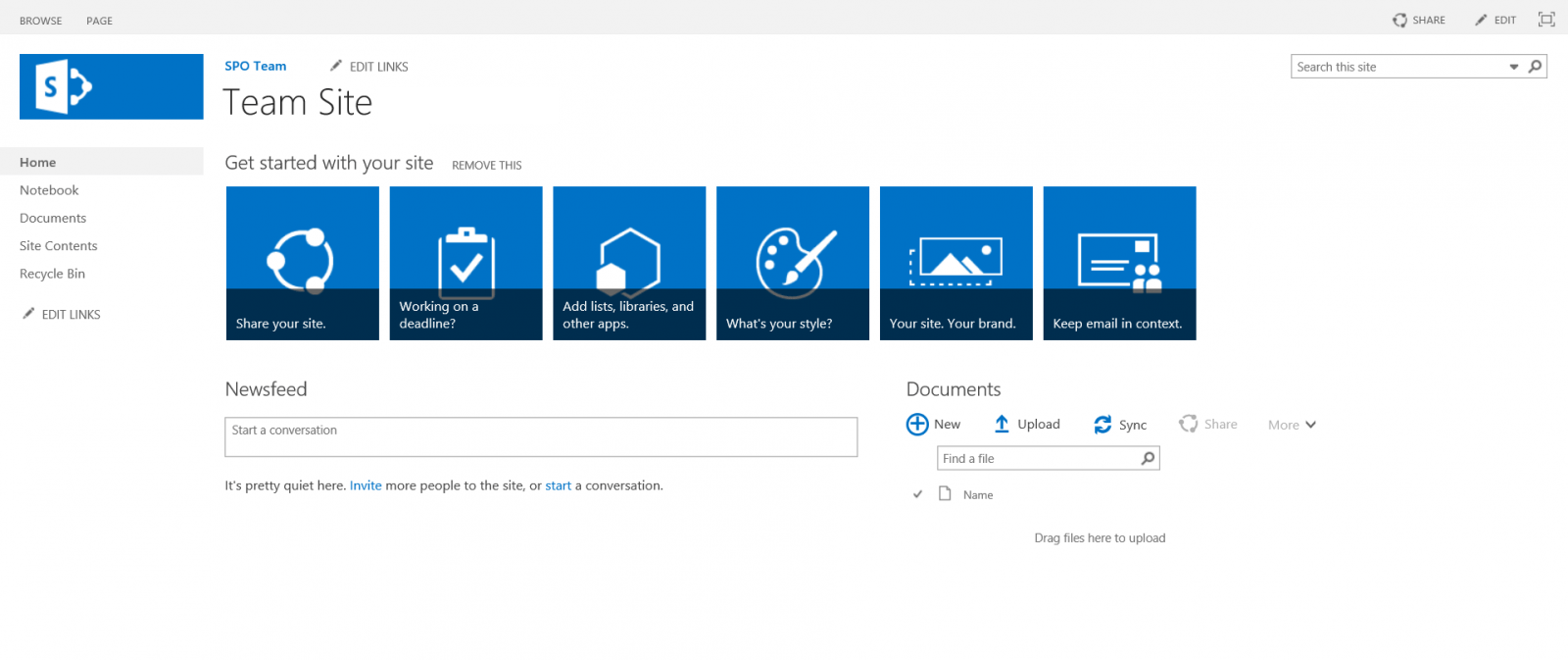Click the document type column icon

click(x=945, y=493)
